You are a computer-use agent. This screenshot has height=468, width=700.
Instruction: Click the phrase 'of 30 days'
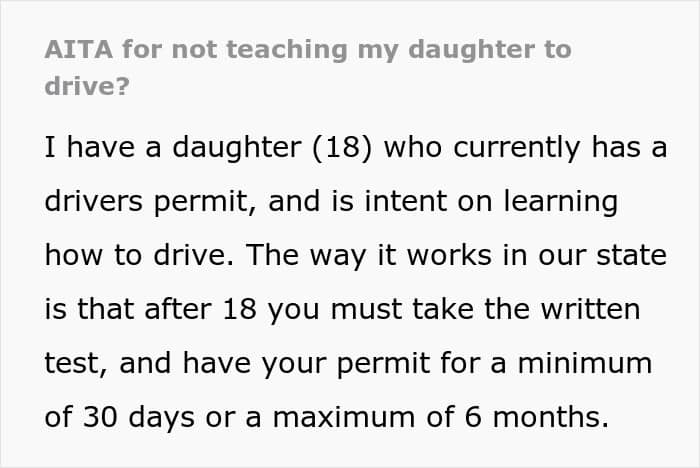pos(120,417)
